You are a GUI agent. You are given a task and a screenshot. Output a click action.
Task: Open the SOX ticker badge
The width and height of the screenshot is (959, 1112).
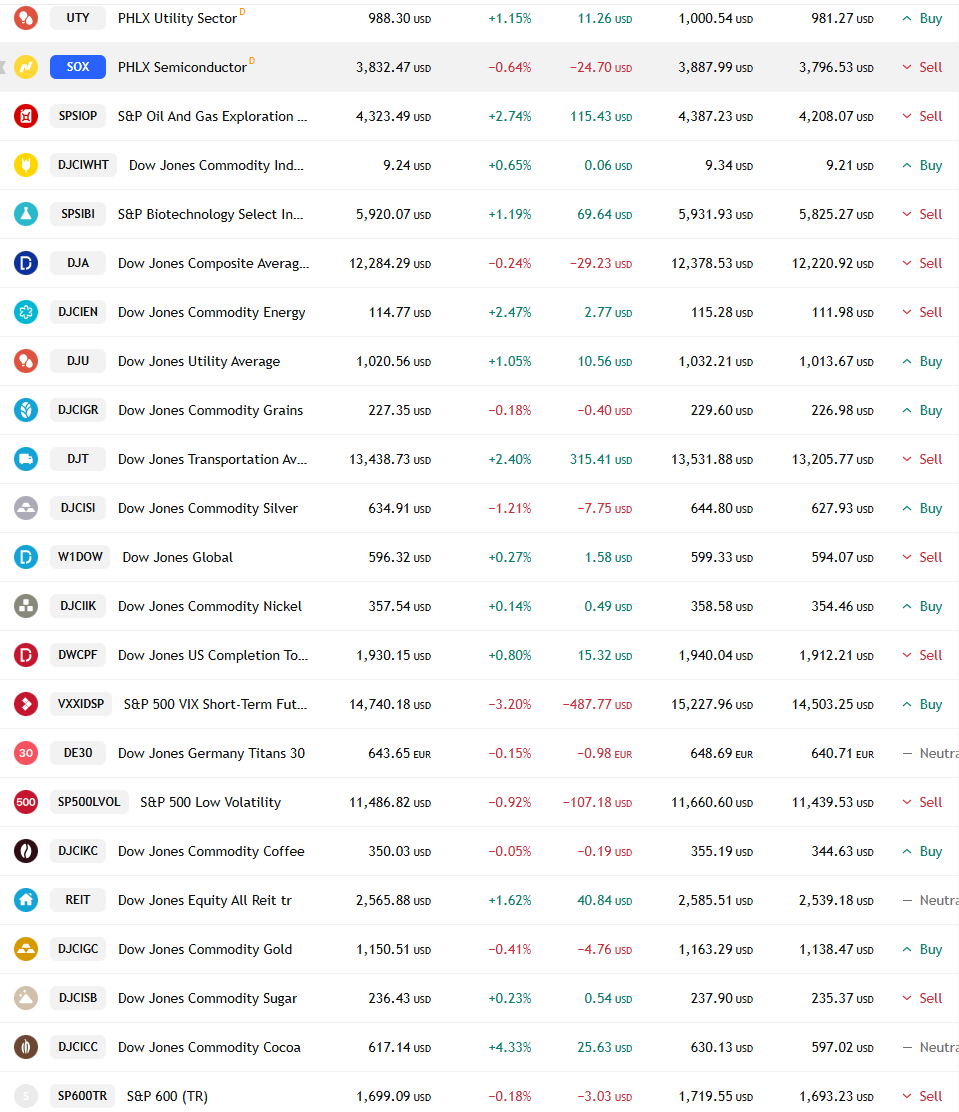click(78, 67)
